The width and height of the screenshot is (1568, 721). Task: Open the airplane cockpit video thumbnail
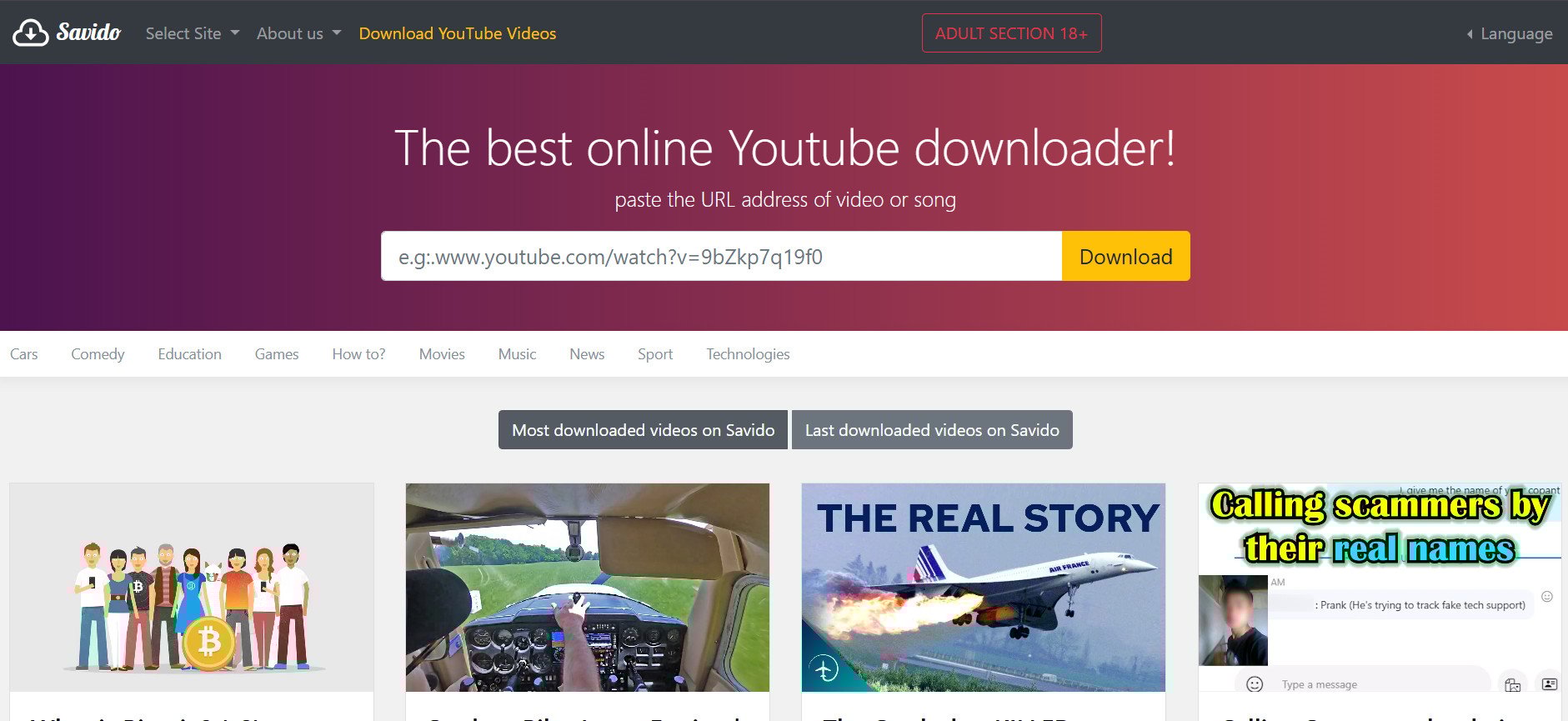(588, 588)
